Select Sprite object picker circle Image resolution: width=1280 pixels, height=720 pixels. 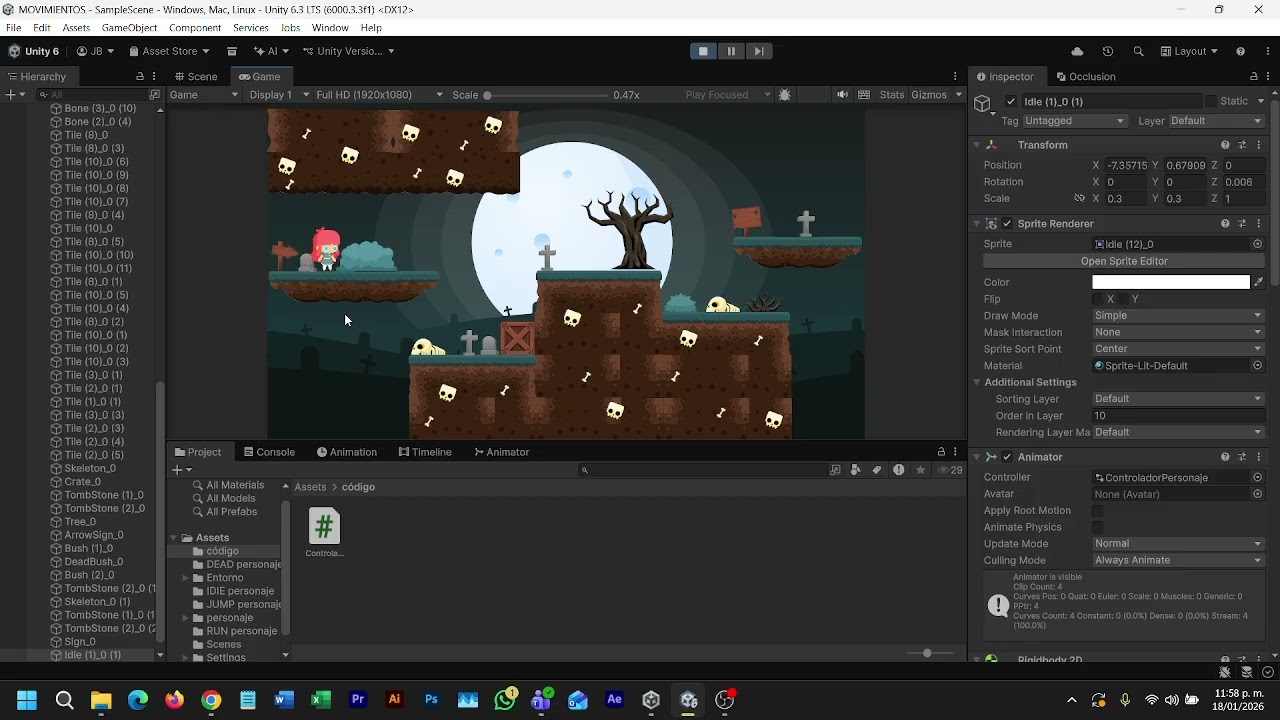click(x=1257, y=244)
